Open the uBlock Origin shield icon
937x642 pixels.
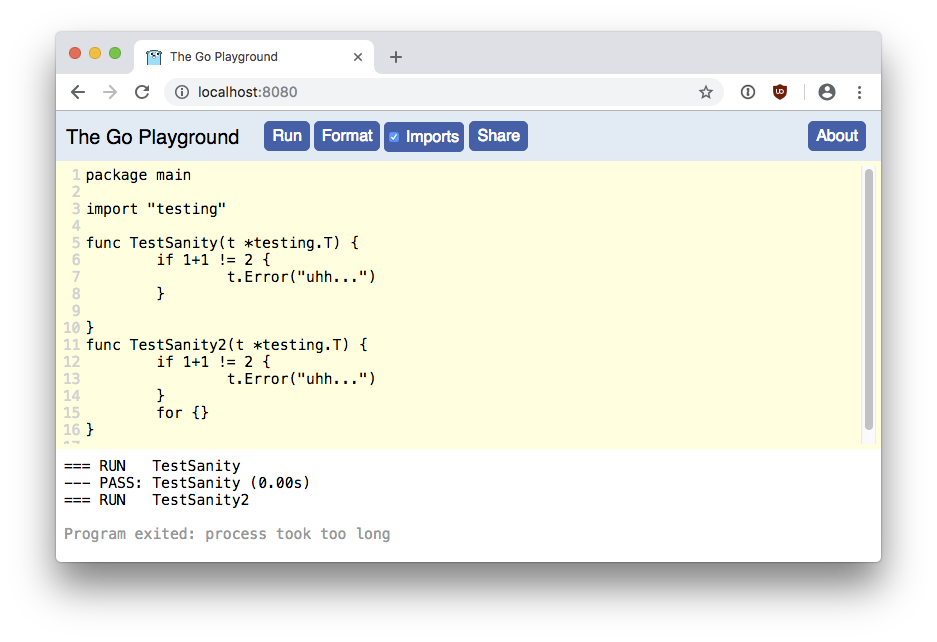pyautogui.click(x=780, y=92)
